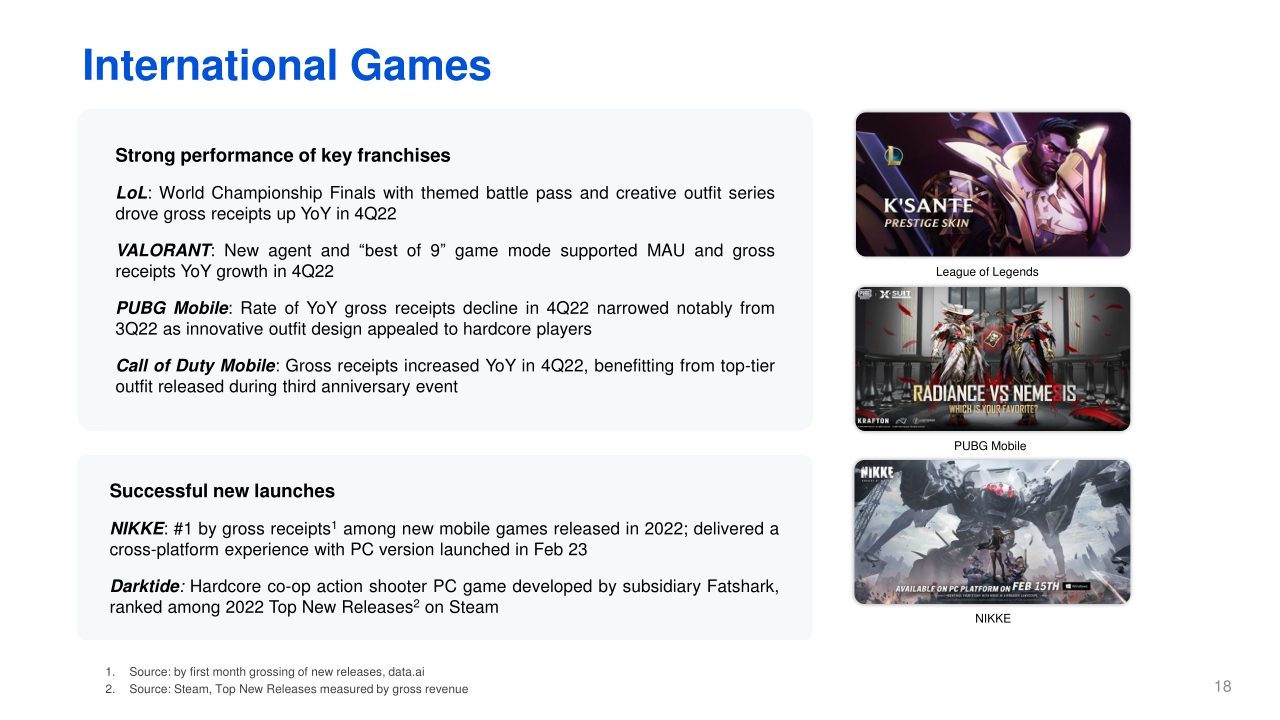
Task: Select the KRAFTON logo on PUBG image
Action: pos(875,421)
